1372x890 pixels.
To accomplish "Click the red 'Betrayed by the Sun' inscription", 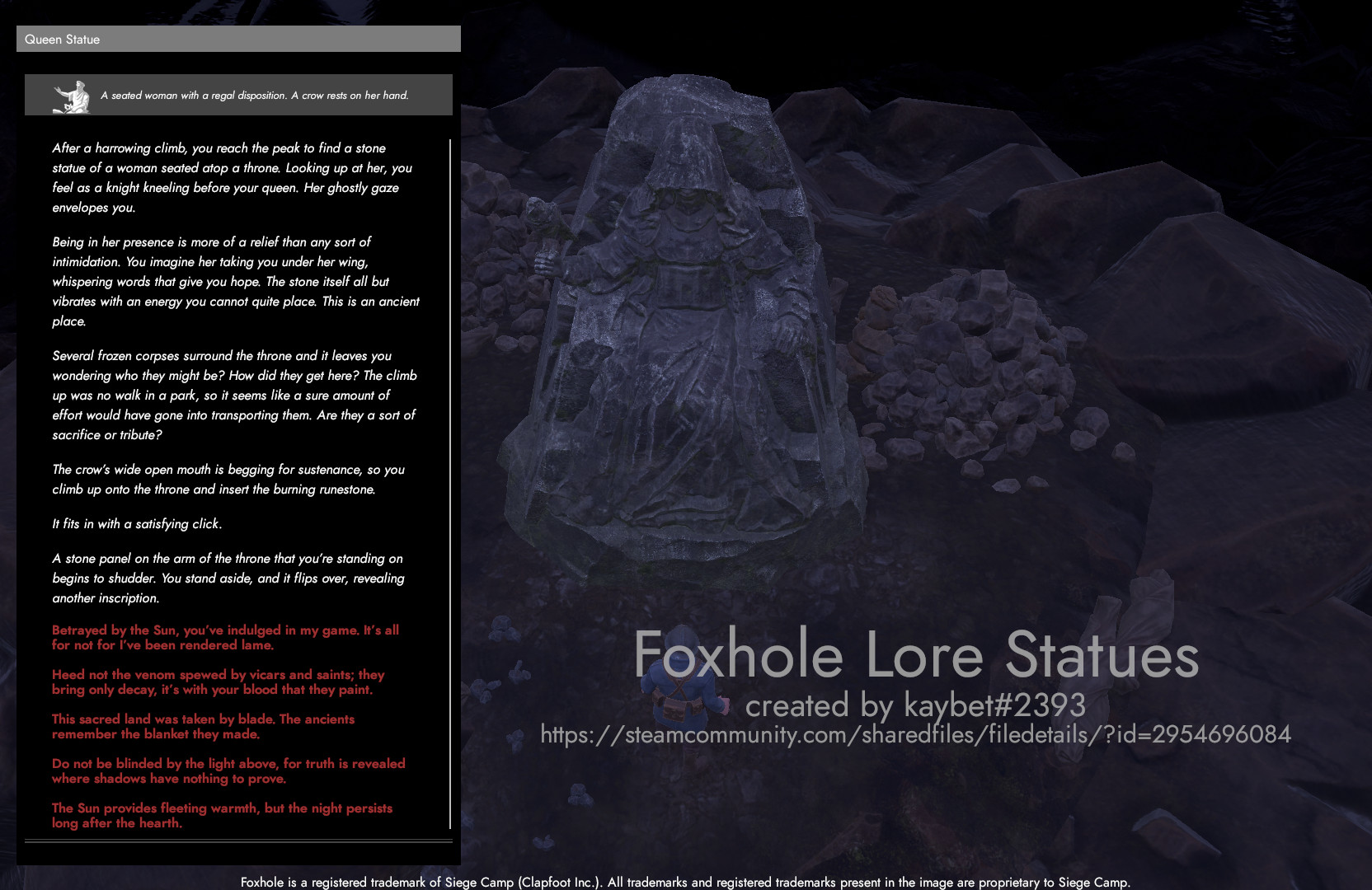I will pyautogui.click(x=226, y=638).
